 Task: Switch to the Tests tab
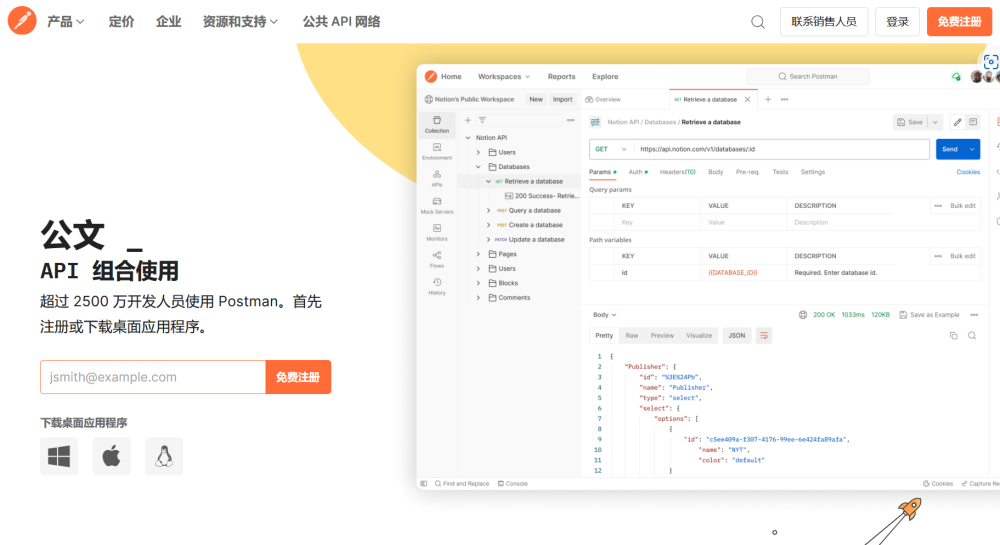point(780,172)
